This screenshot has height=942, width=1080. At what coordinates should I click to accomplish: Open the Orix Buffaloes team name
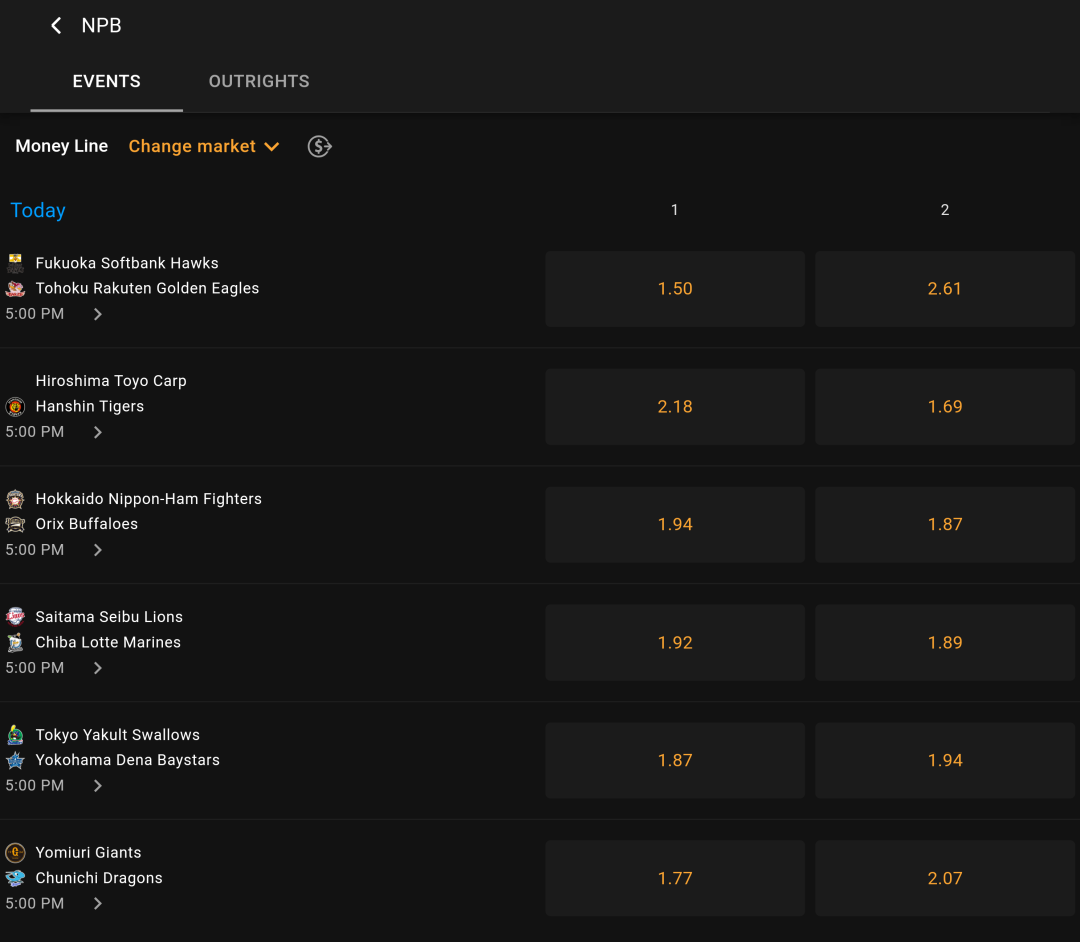pos(87,524)
